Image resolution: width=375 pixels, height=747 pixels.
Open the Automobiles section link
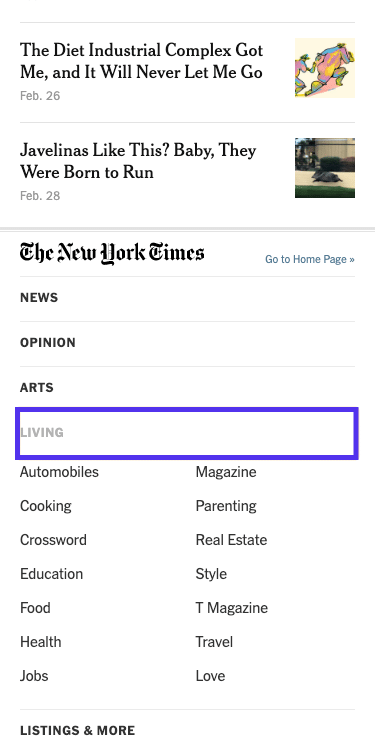[60, 472]
